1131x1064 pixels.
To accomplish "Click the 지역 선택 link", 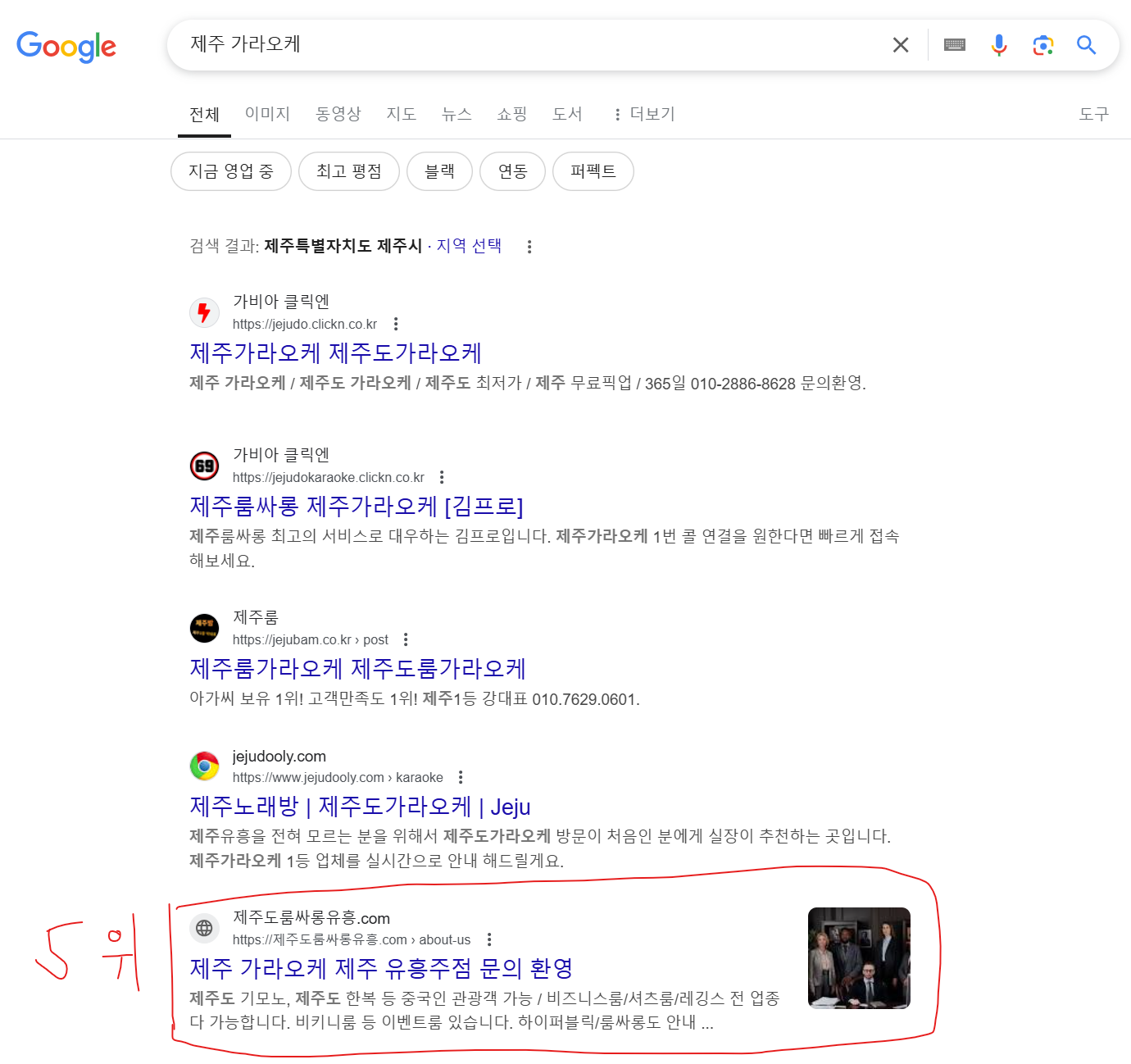I will (469, 246).
